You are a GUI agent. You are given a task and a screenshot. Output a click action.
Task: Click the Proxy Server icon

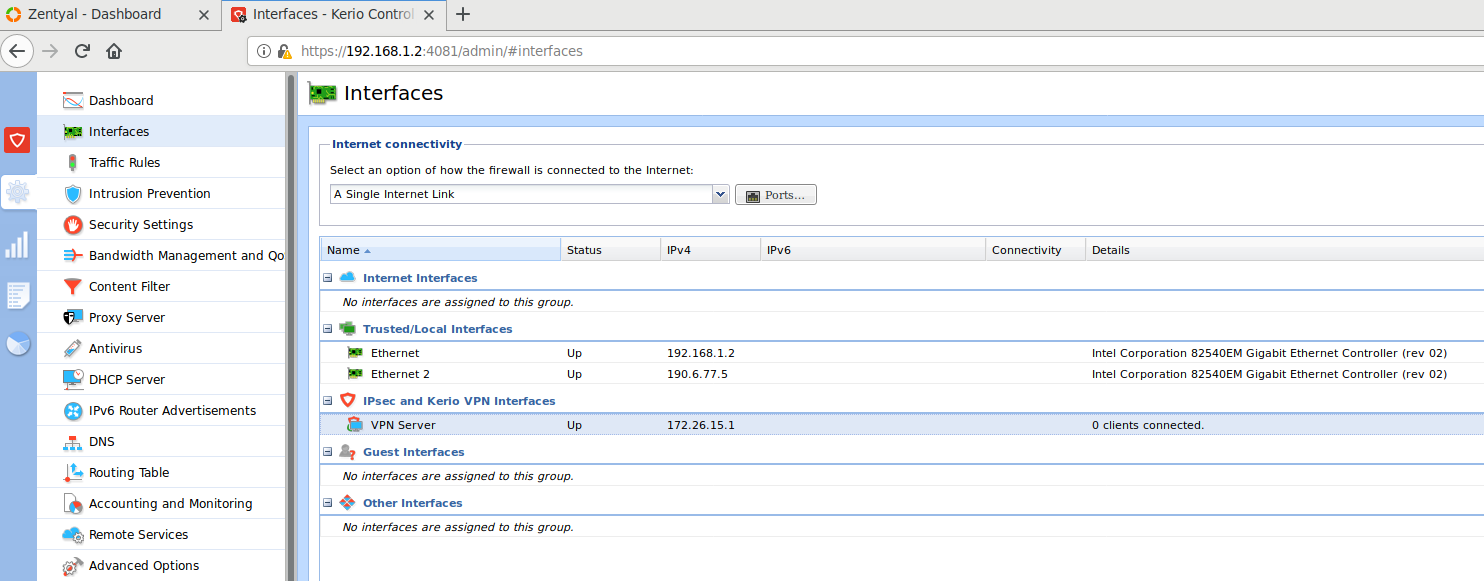[x=72, y=317]
